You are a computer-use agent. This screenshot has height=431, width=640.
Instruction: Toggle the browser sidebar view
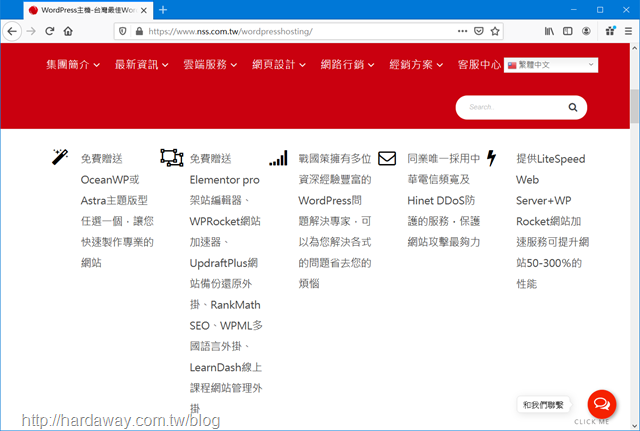pos(567,31)
